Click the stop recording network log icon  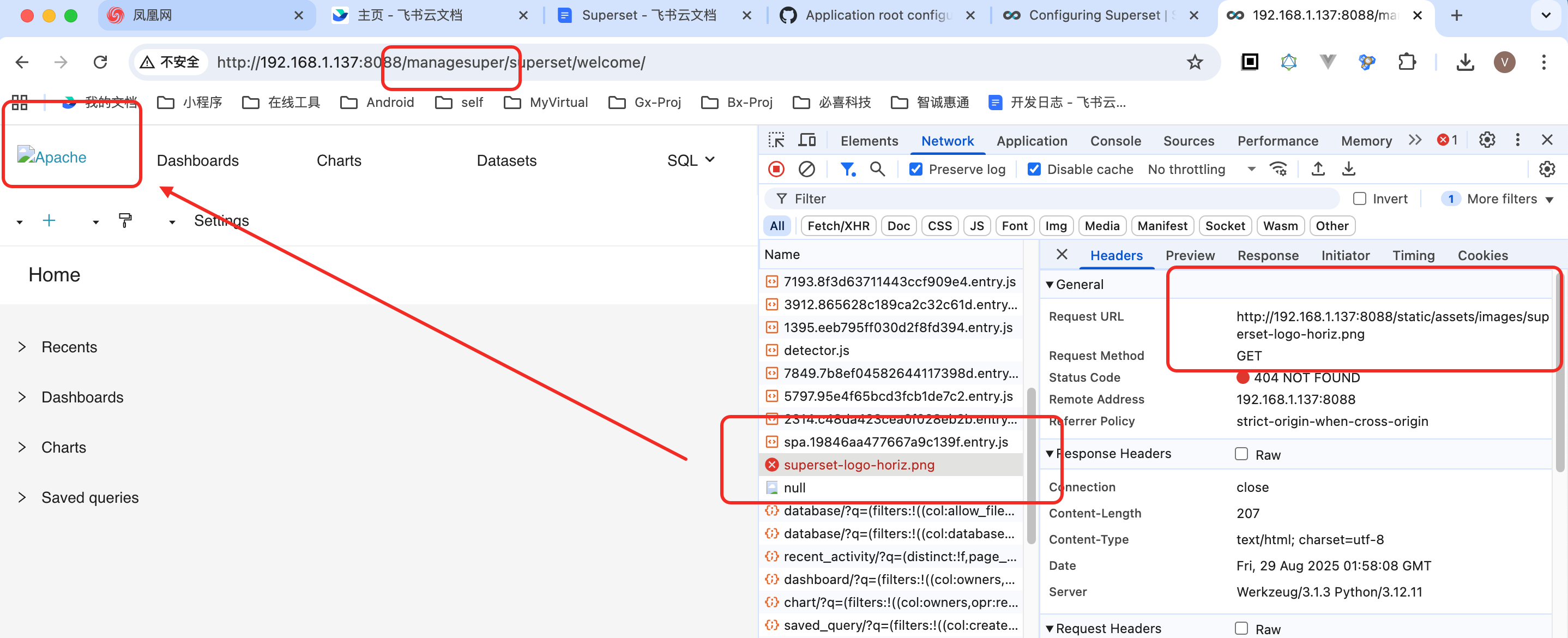coord(776,169)
